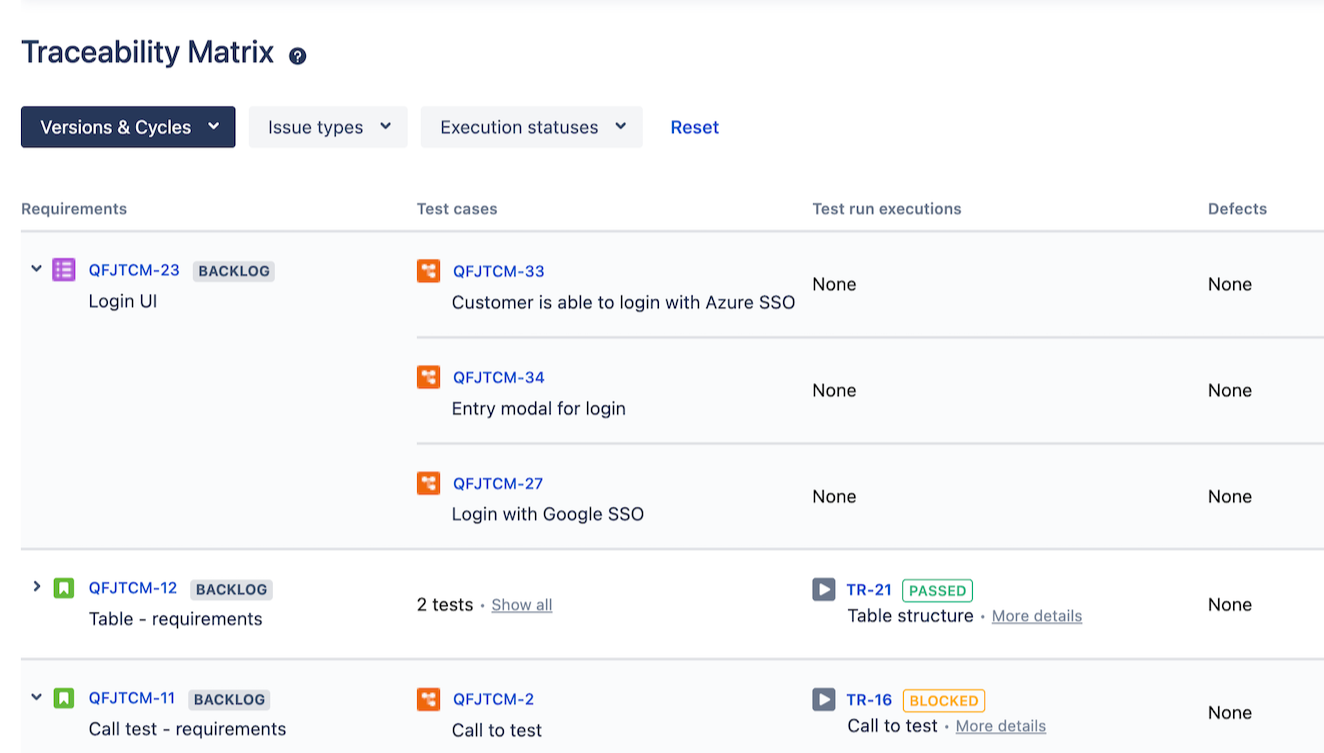Screen dimensions: 1324x753
Task: Collapse the QFJTCM-23 Login UI row
Action: click(37, 268)
